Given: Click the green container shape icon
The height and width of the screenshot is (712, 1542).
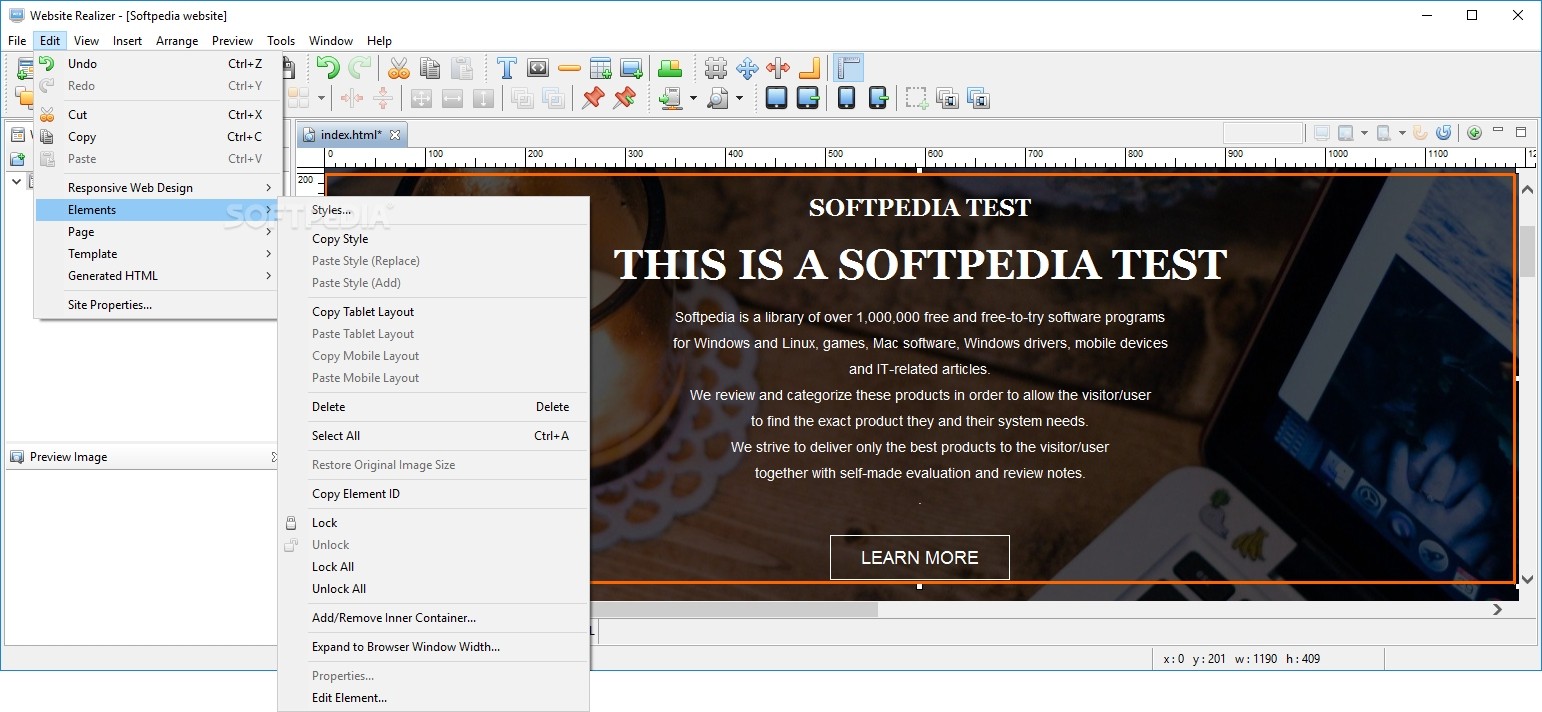Looking at the screenshot, I should tap(670, 68).
